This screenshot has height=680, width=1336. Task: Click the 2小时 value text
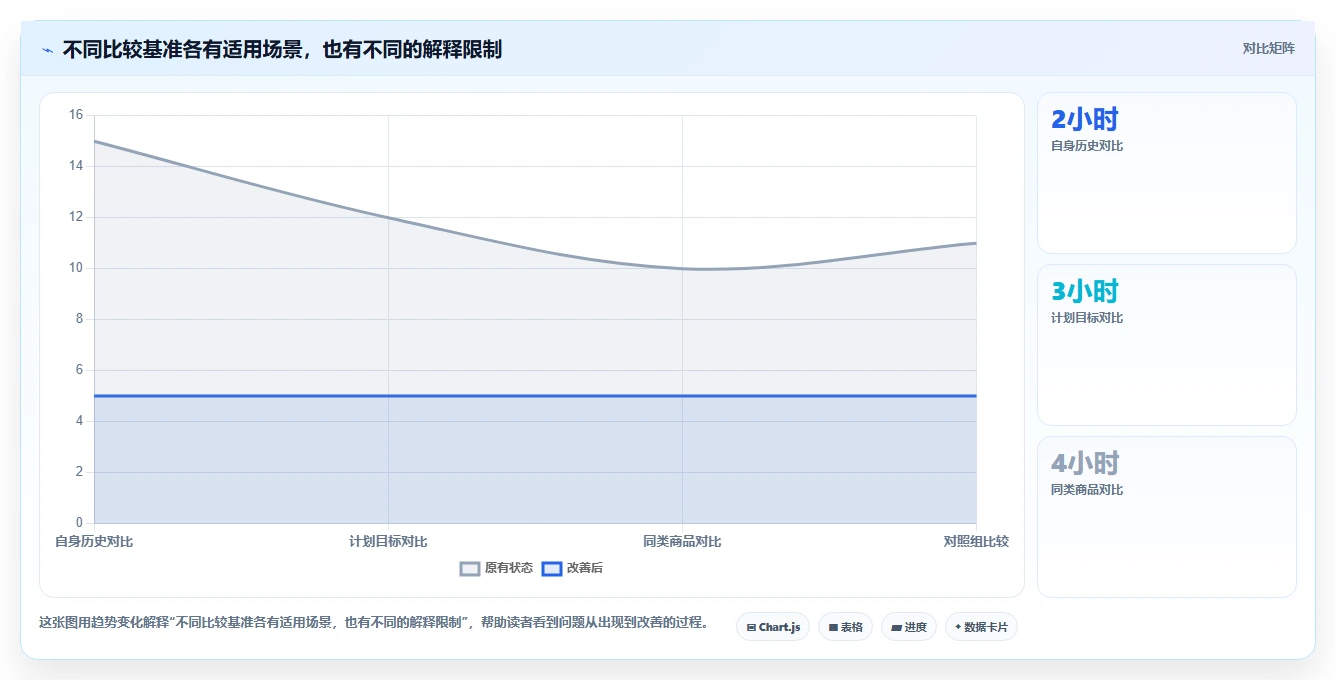1084,119
